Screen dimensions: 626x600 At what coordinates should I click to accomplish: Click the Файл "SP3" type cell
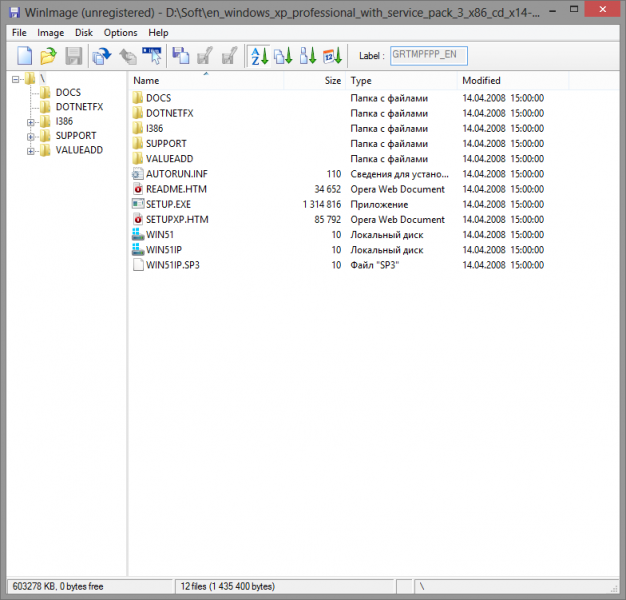pyautogui.click(x=374, y=265)
